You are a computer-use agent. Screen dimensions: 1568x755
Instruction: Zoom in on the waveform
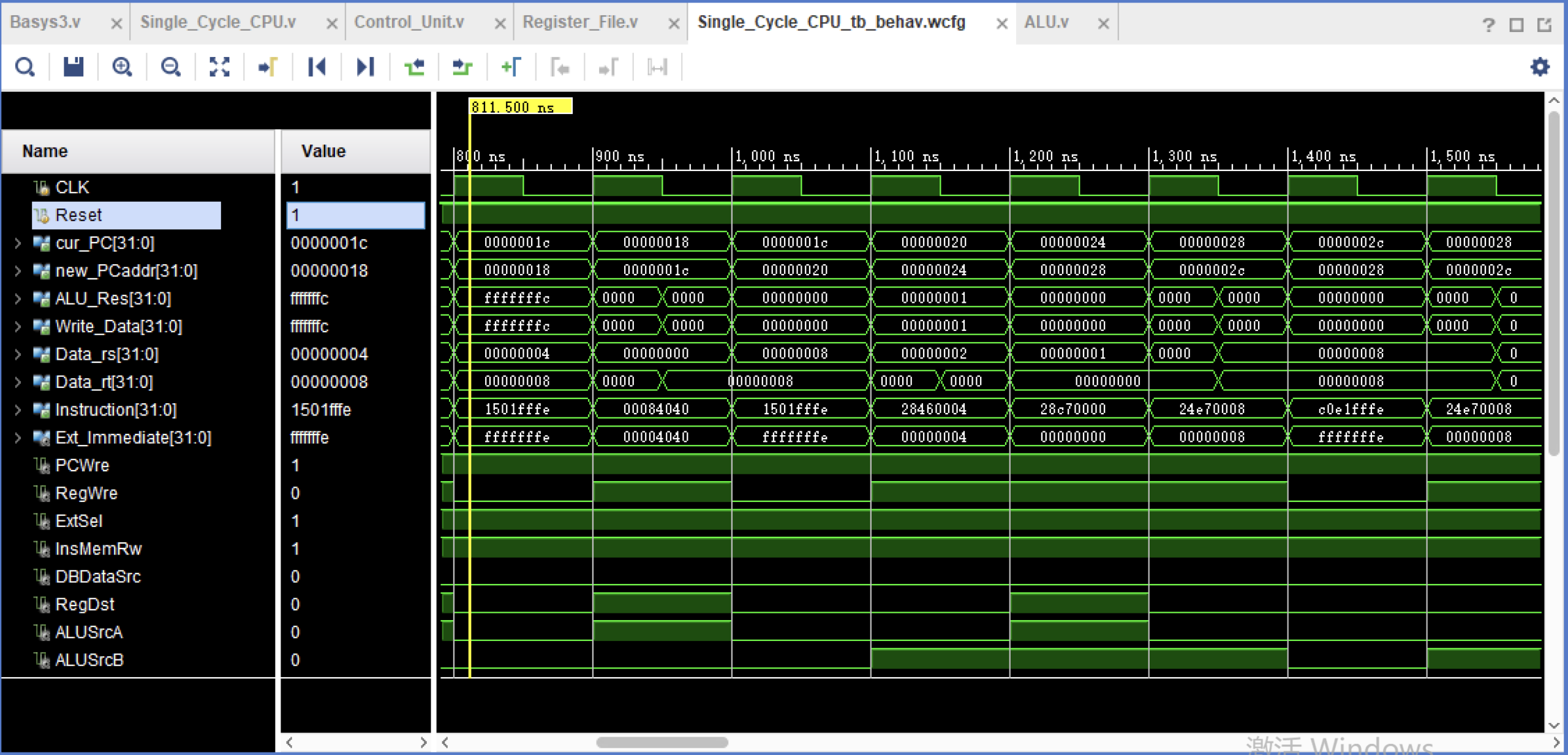pyautogui.click(x=122, y=67)
